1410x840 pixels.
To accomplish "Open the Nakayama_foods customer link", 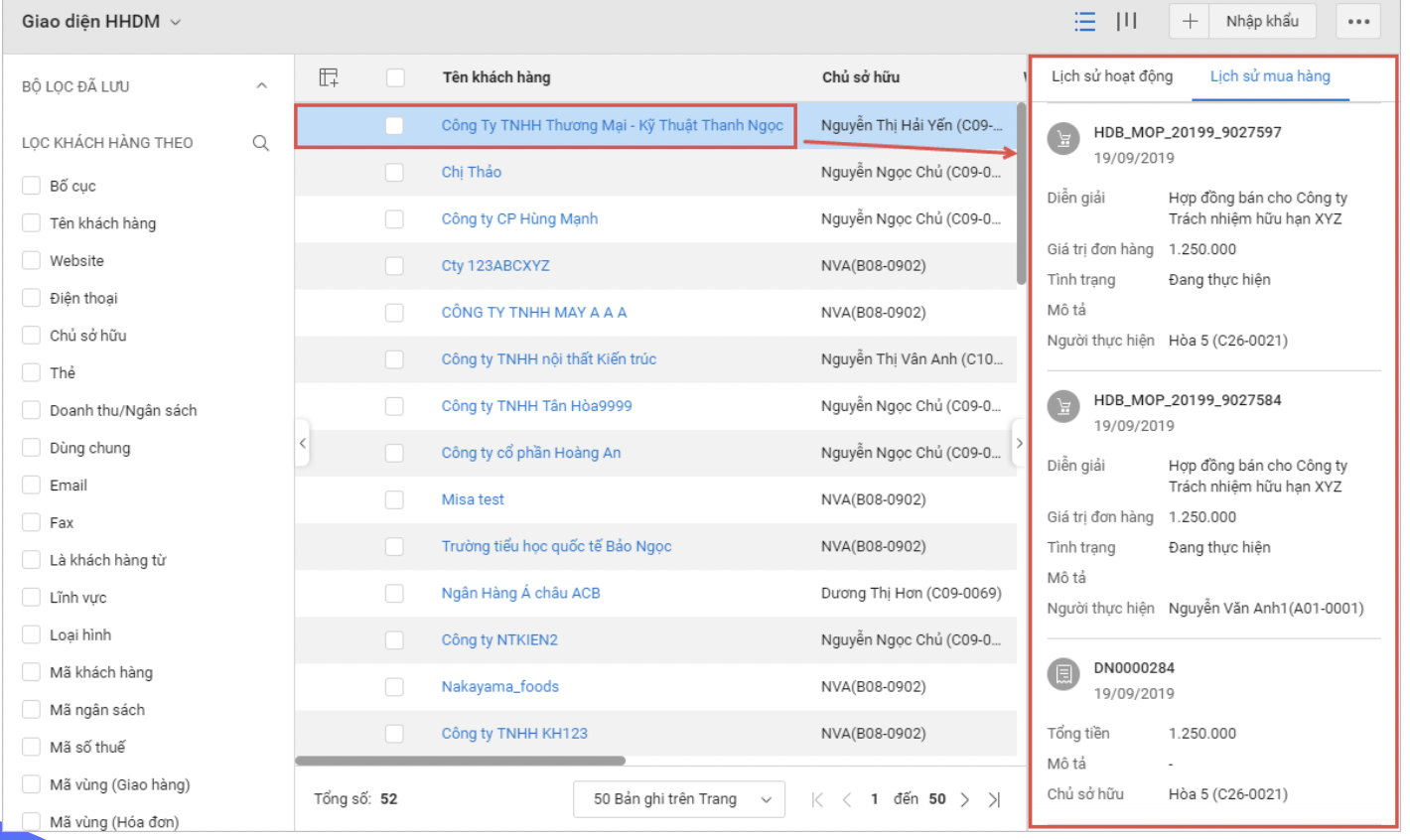I will [499, 686].
